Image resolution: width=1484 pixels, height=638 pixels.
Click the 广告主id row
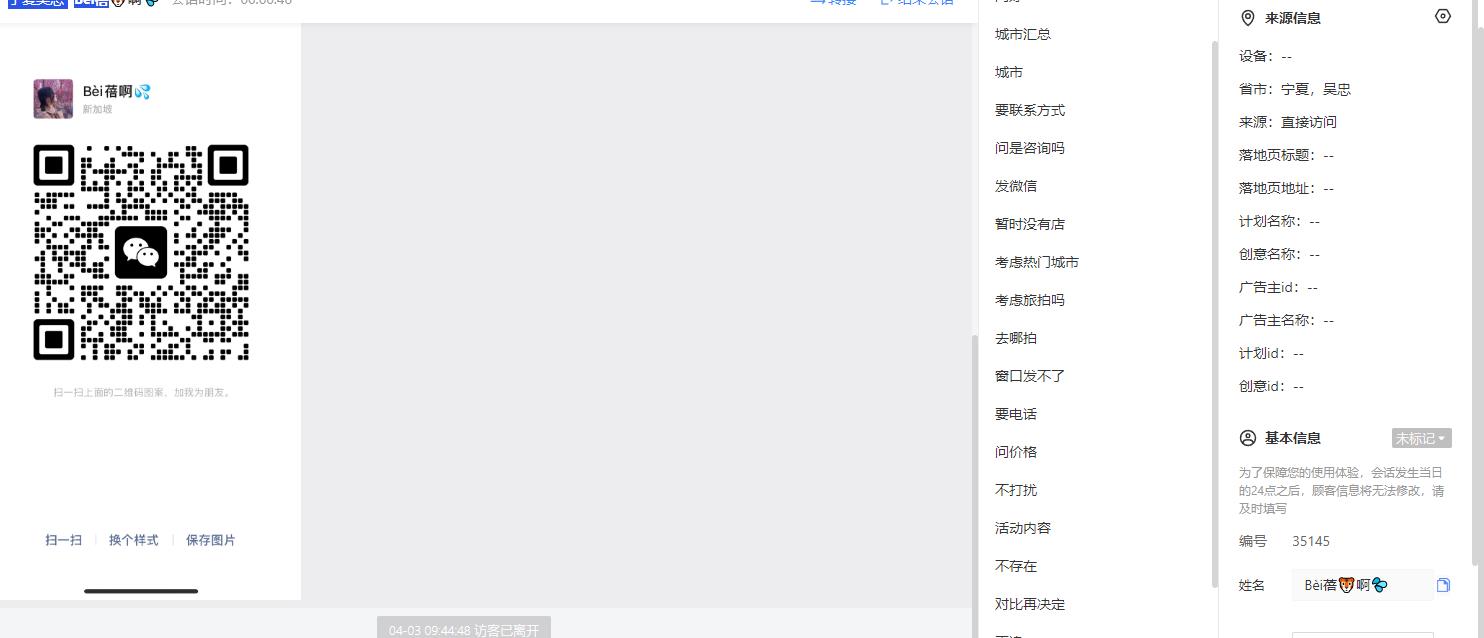point(1278,287)
